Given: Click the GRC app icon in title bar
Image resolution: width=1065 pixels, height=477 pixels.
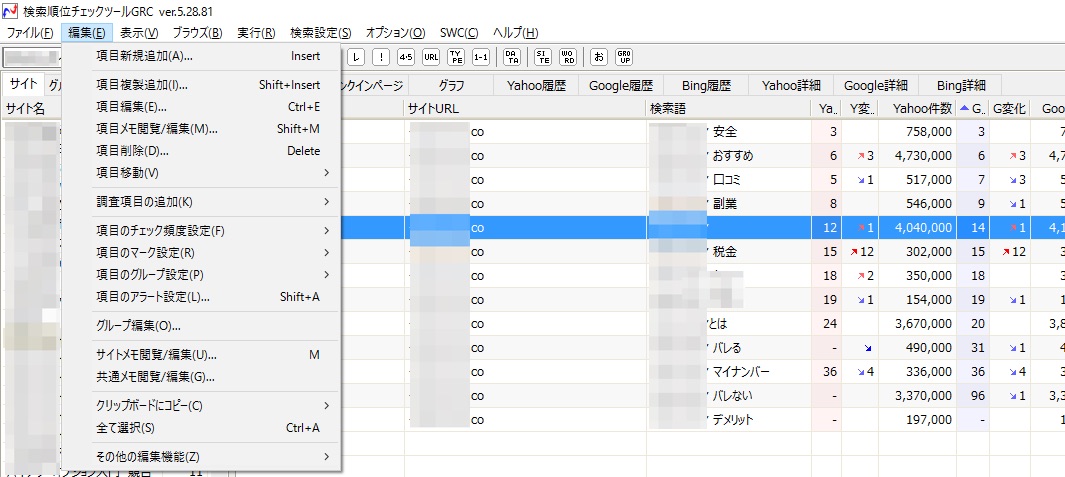Looking at the screenshot, I should click(10, 12).
